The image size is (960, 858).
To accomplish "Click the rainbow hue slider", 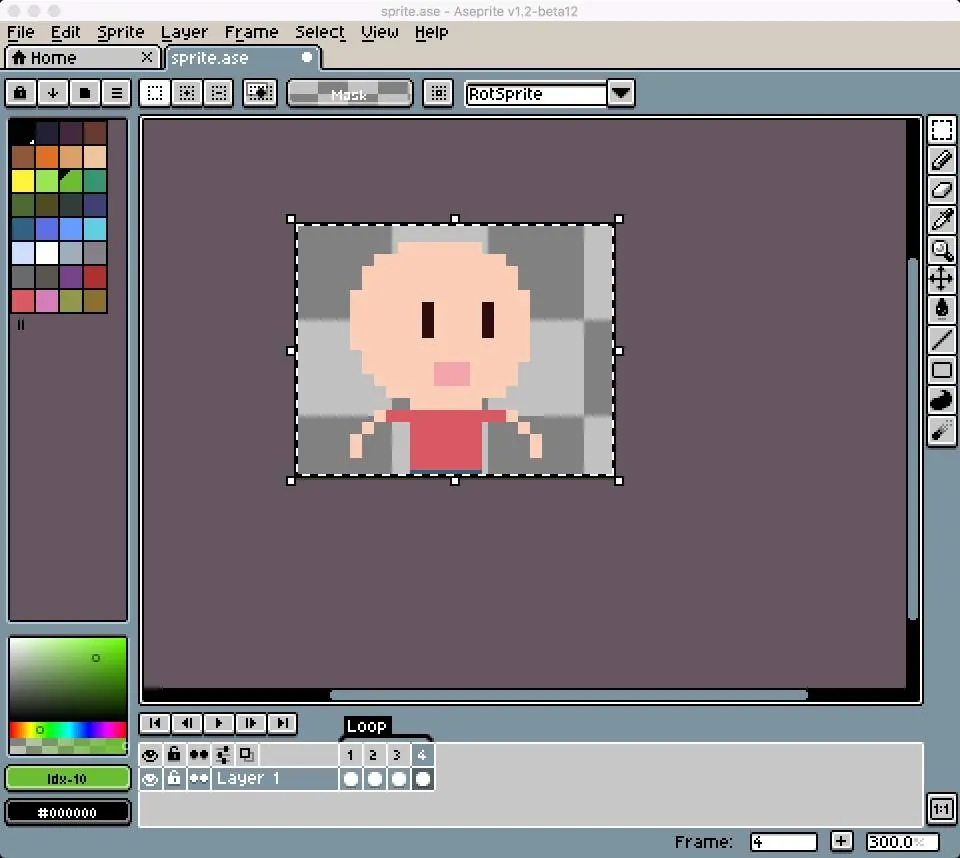I will 68,729.
